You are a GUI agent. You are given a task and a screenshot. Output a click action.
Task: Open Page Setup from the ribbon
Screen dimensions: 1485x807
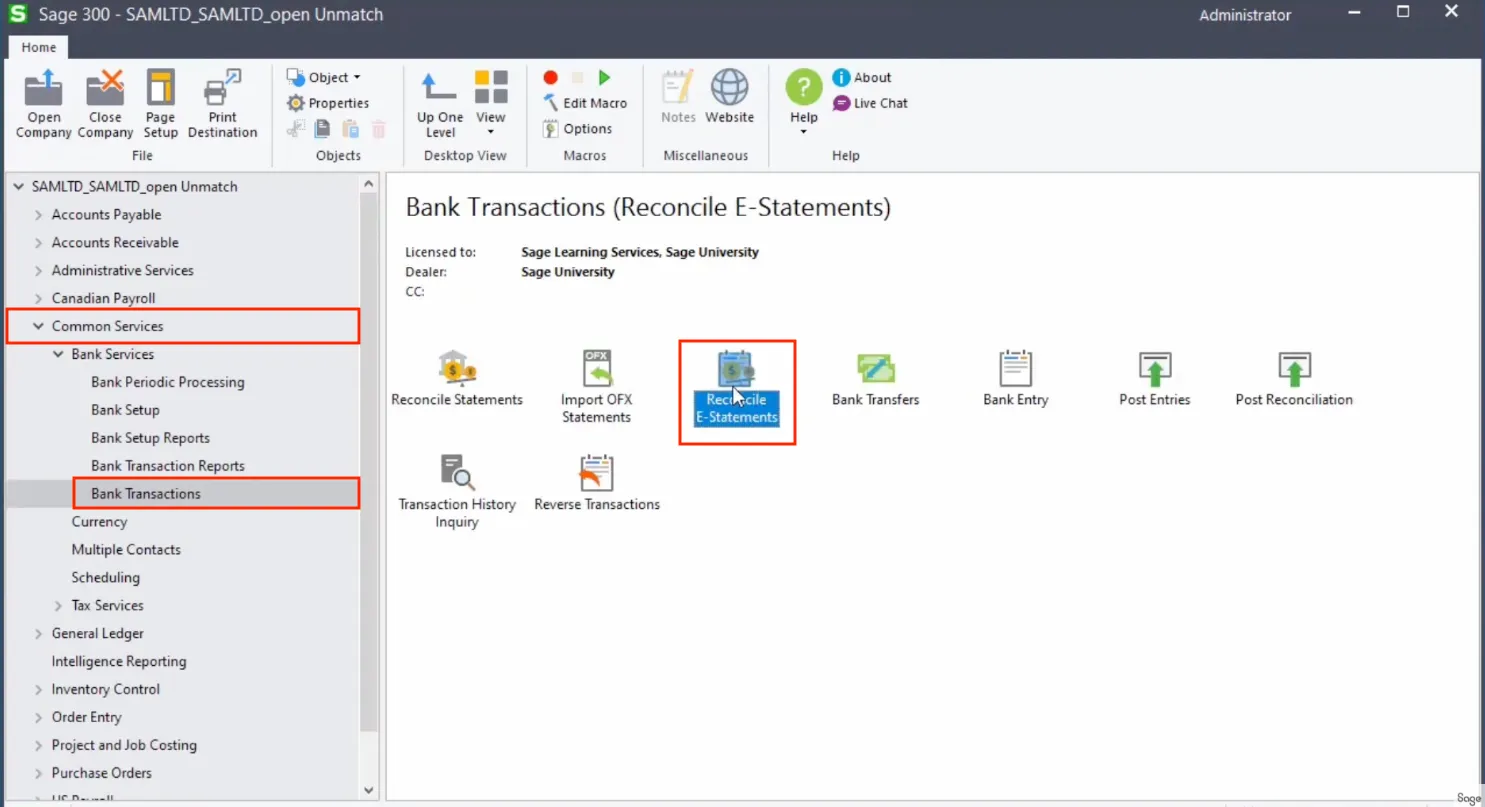(160, 104)
